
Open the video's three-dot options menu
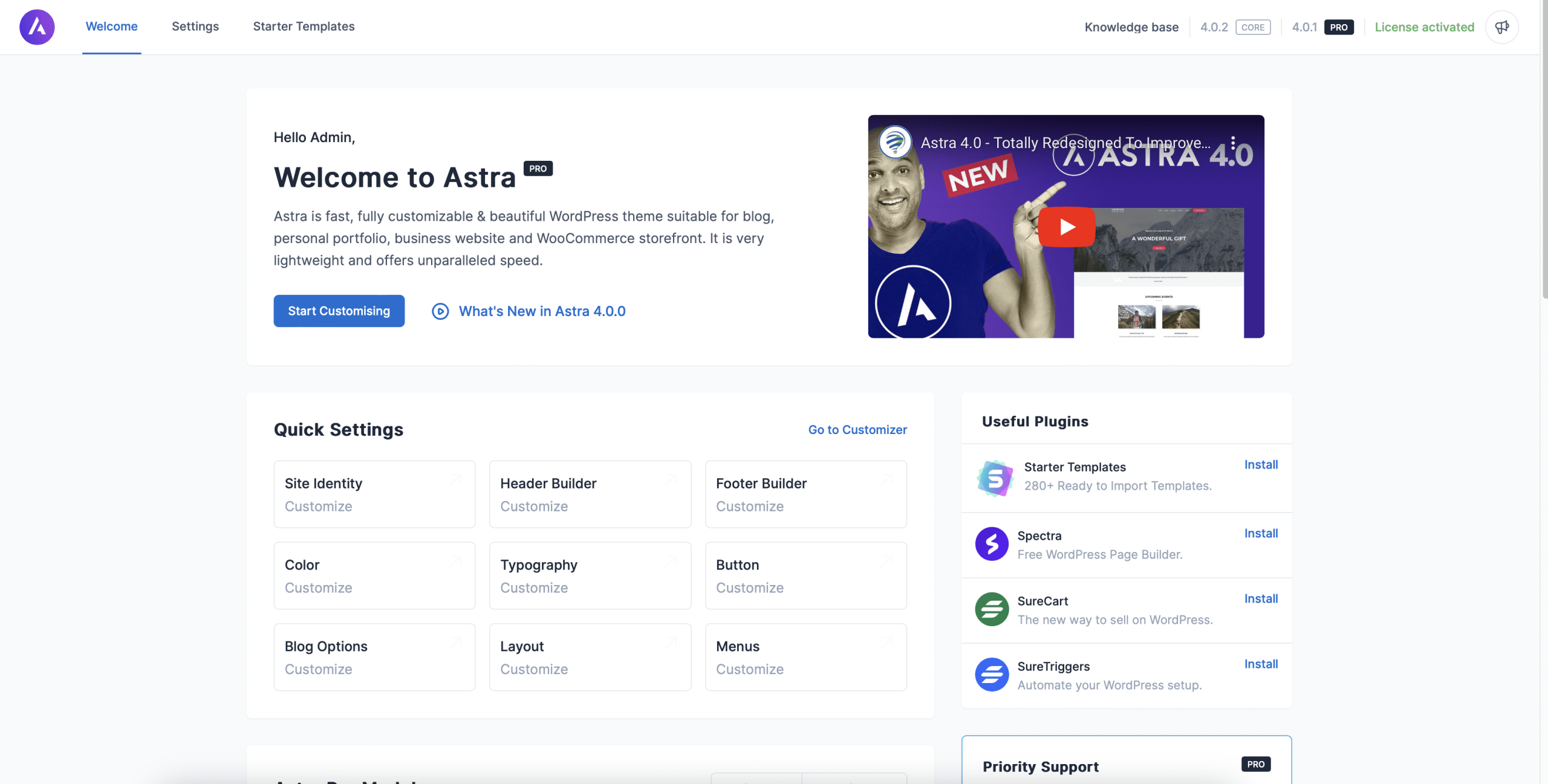point(1233,143)
